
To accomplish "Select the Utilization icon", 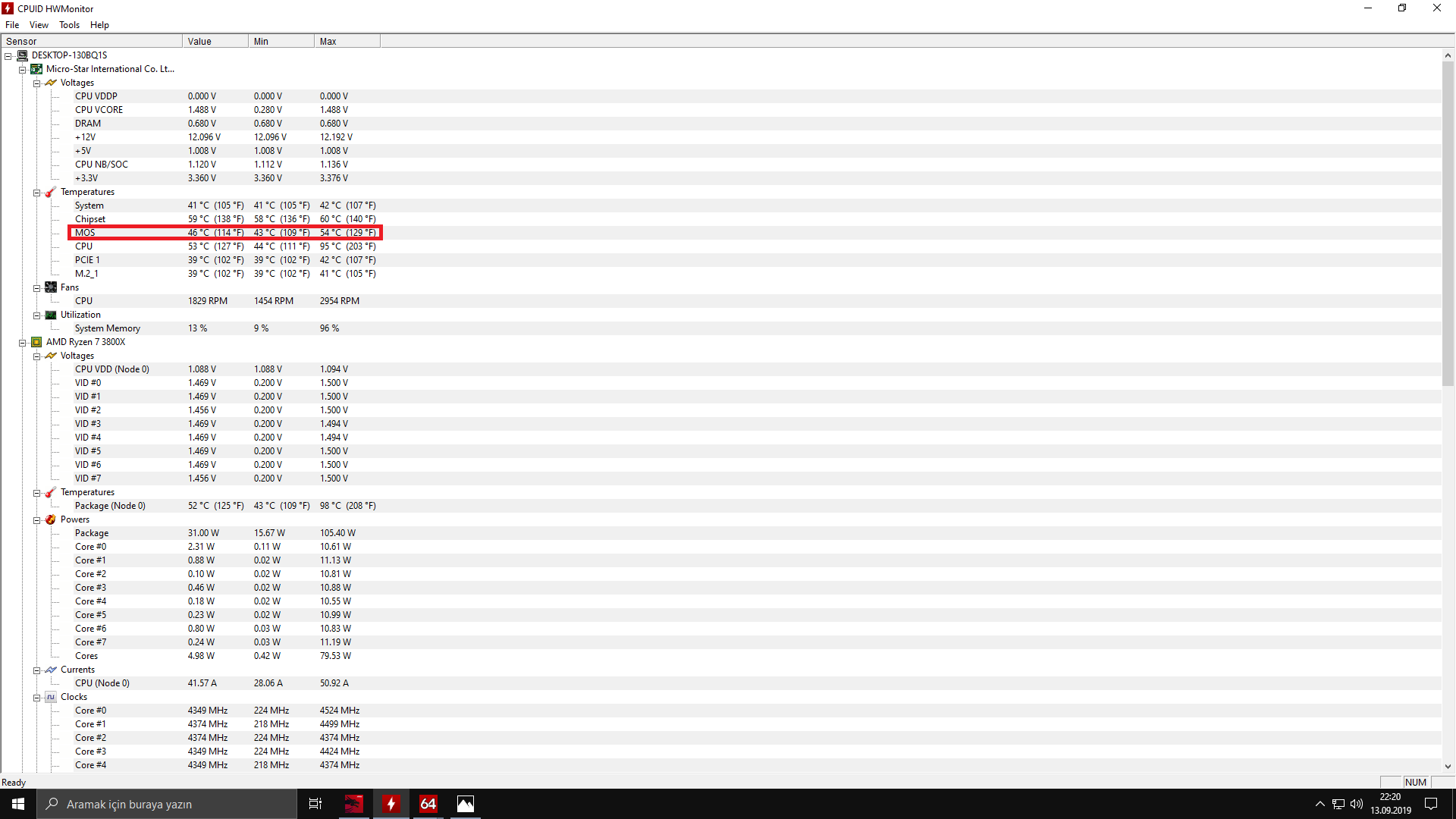I will [x=51, y=314].
